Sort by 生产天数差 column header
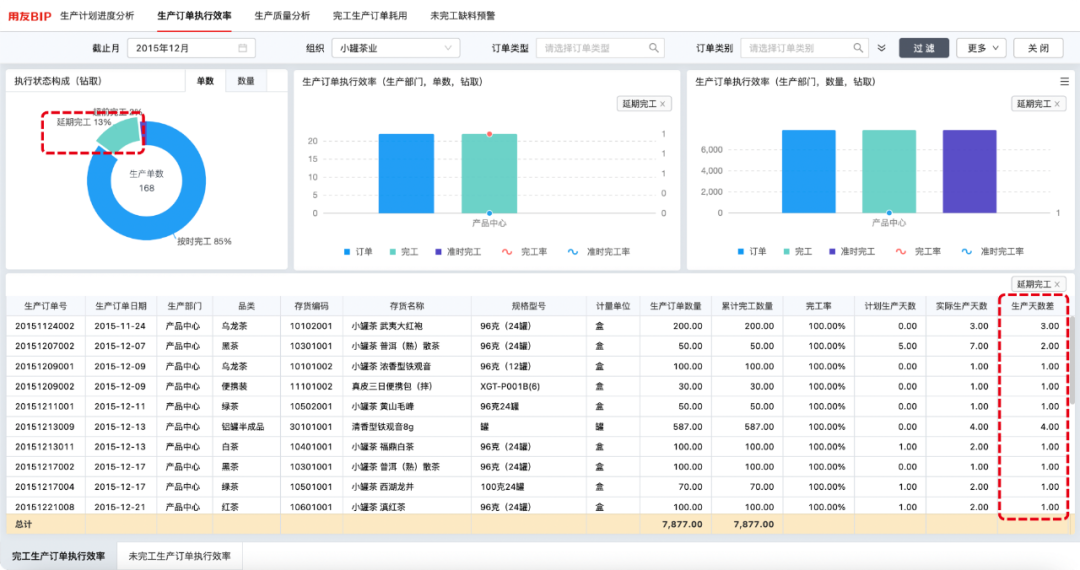This screenshot has height=570, width=1080. (1032, 306)
